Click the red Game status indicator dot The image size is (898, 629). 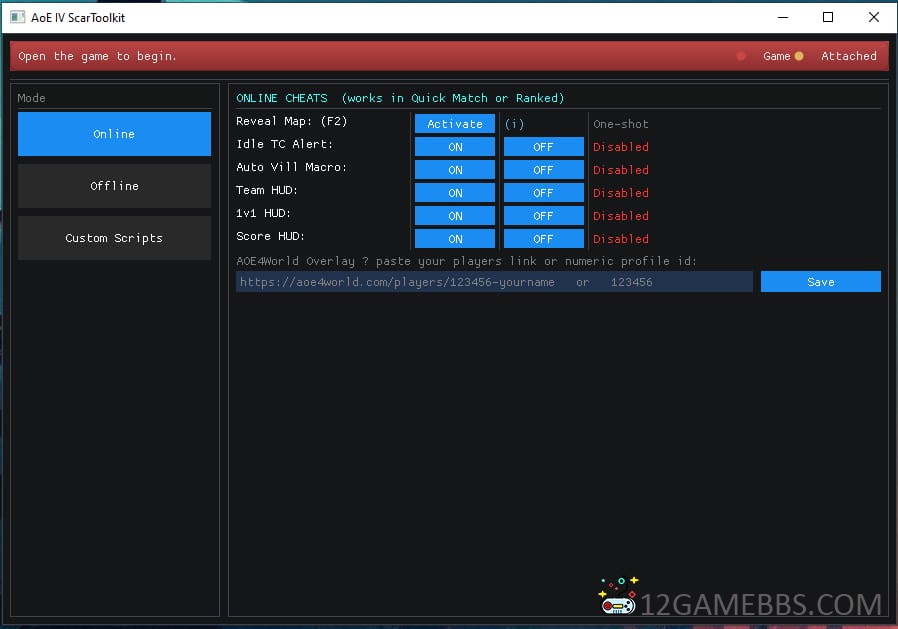tap(741, 56)
